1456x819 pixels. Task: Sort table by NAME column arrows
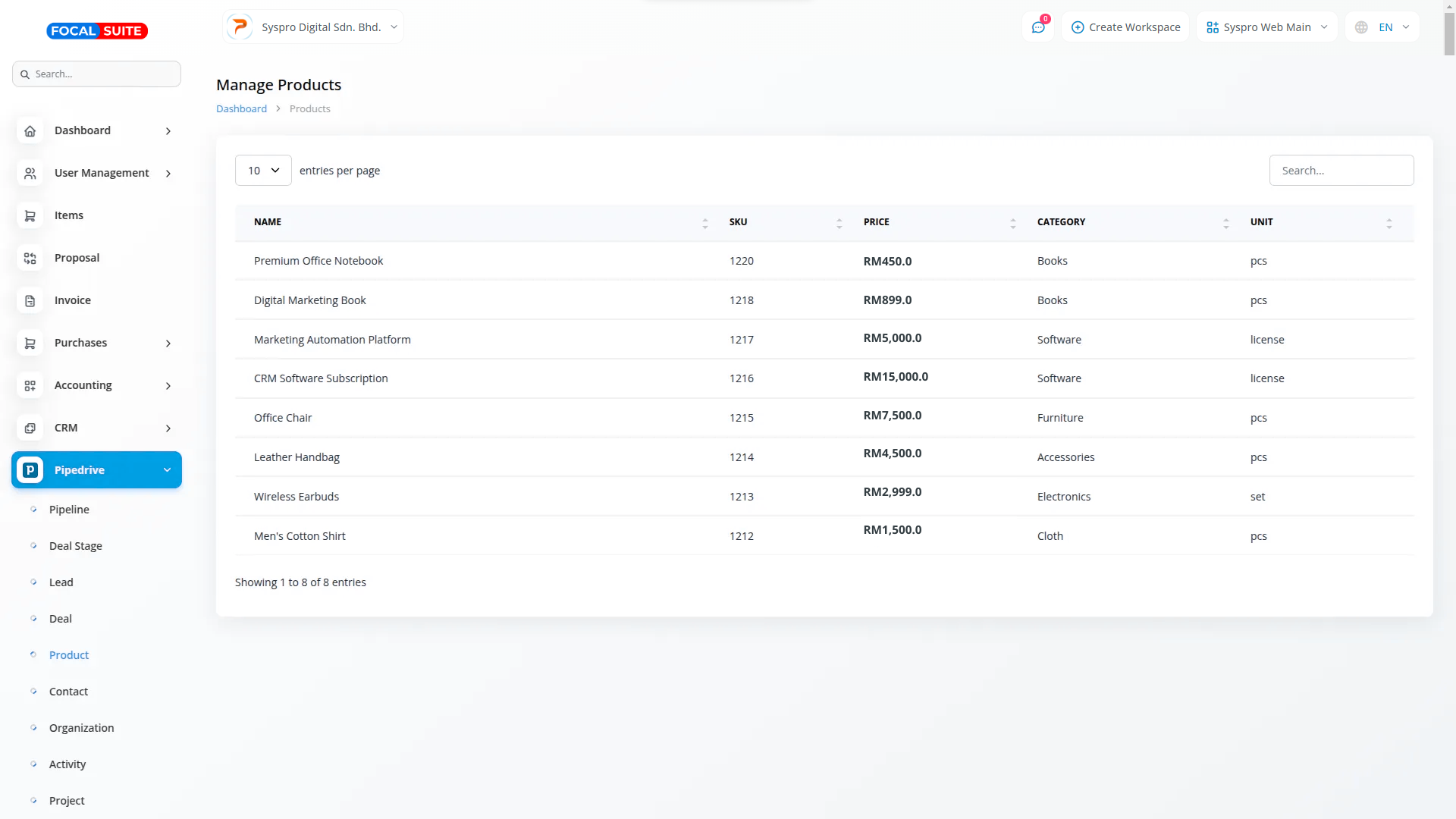click(704, 223)
